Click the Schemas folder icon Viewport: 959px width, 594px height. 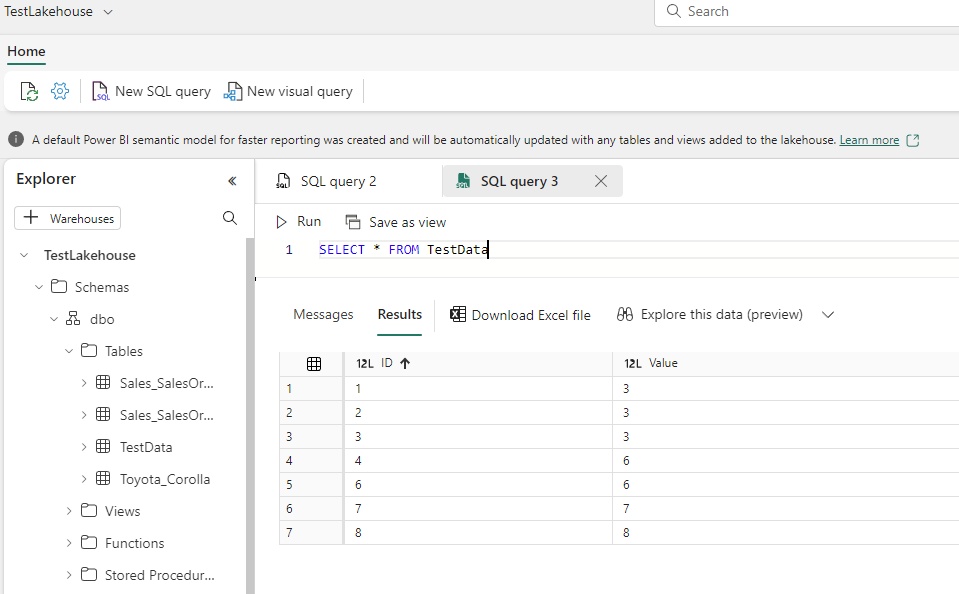tap(59, 286)
